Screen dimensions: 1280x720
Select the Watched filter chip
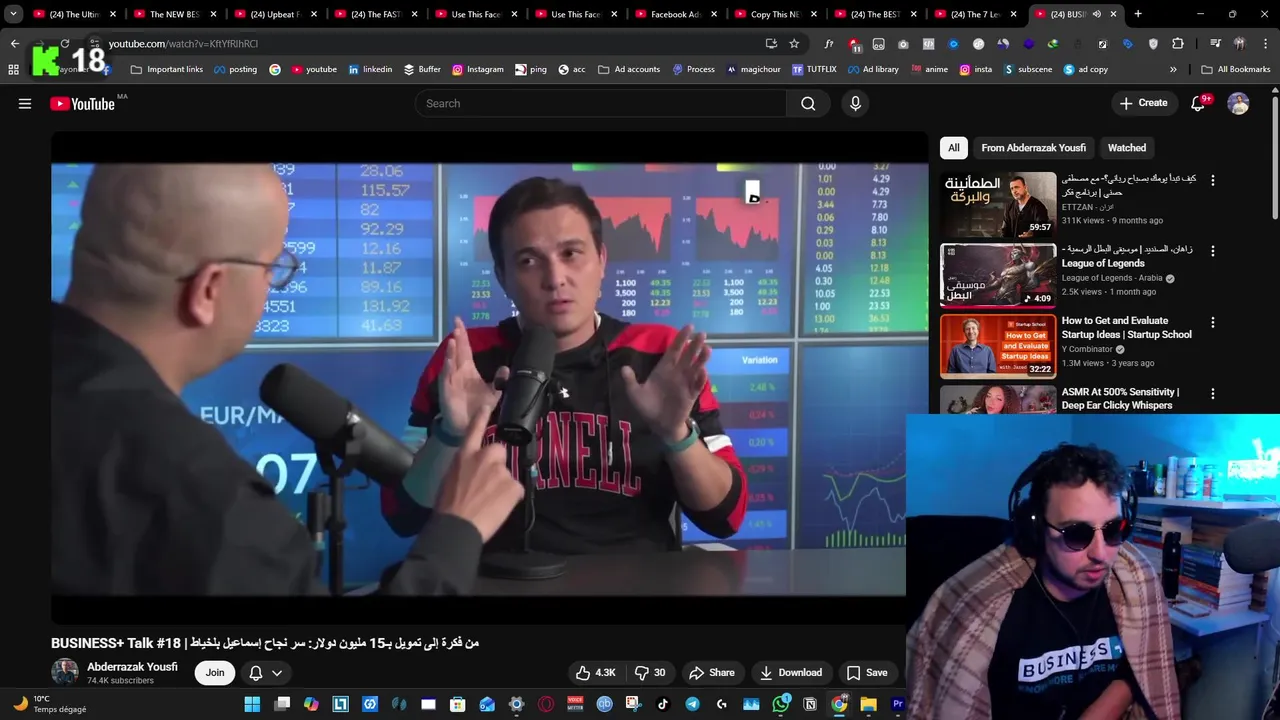click(x=1127, y=148)
